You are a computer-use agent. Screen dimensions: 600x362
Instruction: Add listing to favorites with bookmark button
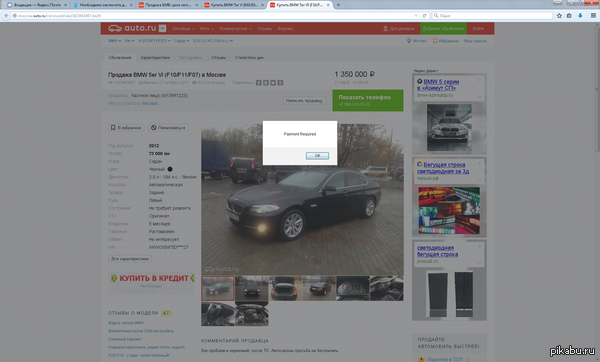coord(126,128)
